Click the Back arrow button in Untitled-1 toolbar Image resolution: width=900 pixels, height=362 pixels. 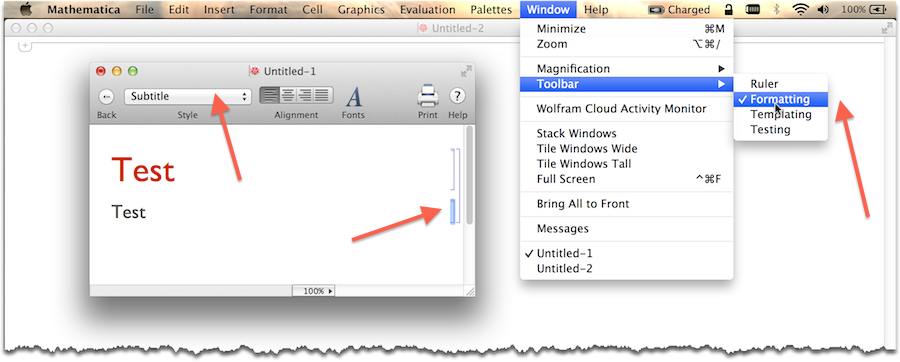pyautogui.click(x=106, y=96)
